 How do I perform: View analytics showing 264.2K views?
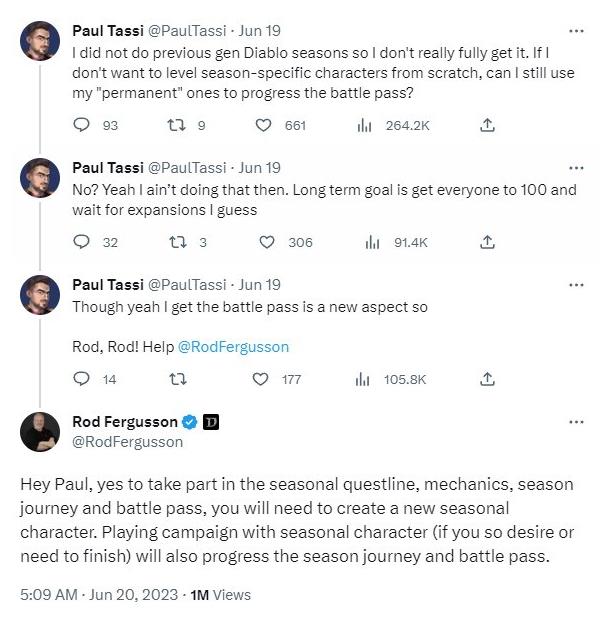(364, 125)
